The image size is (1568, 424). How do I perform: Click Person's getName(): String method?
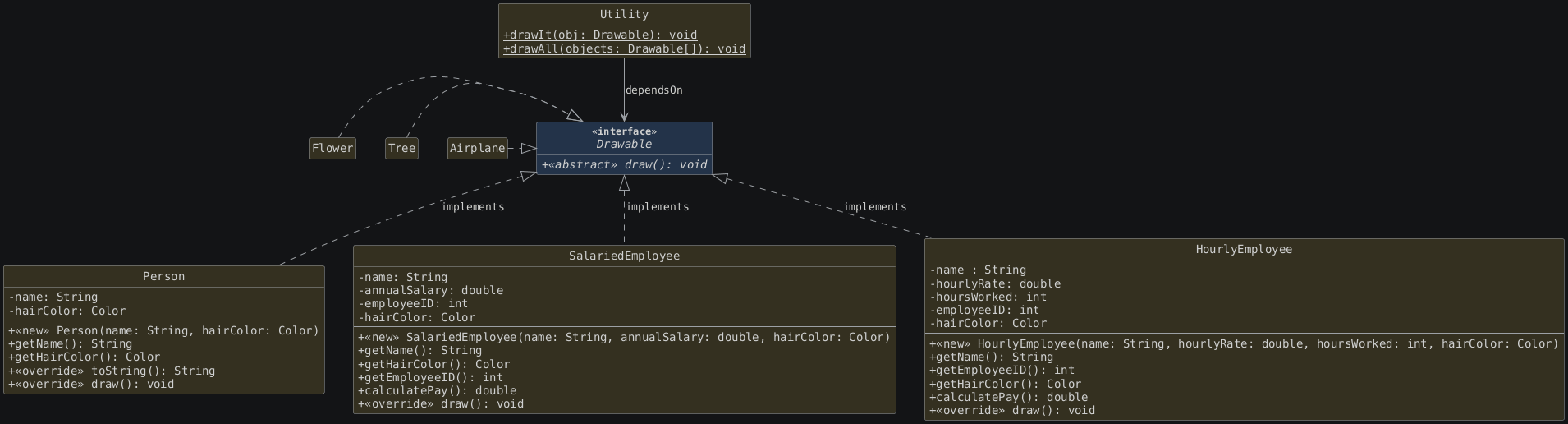click(x=70, y=343)
